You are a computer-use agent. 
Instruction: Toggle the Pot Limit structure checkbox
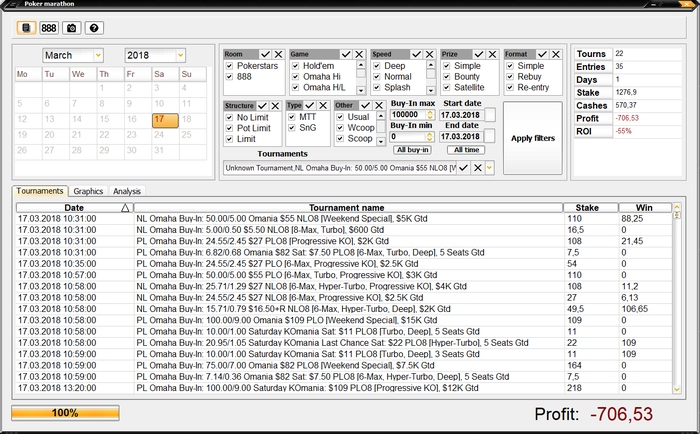pyautogui.click(x=229, y=128)
